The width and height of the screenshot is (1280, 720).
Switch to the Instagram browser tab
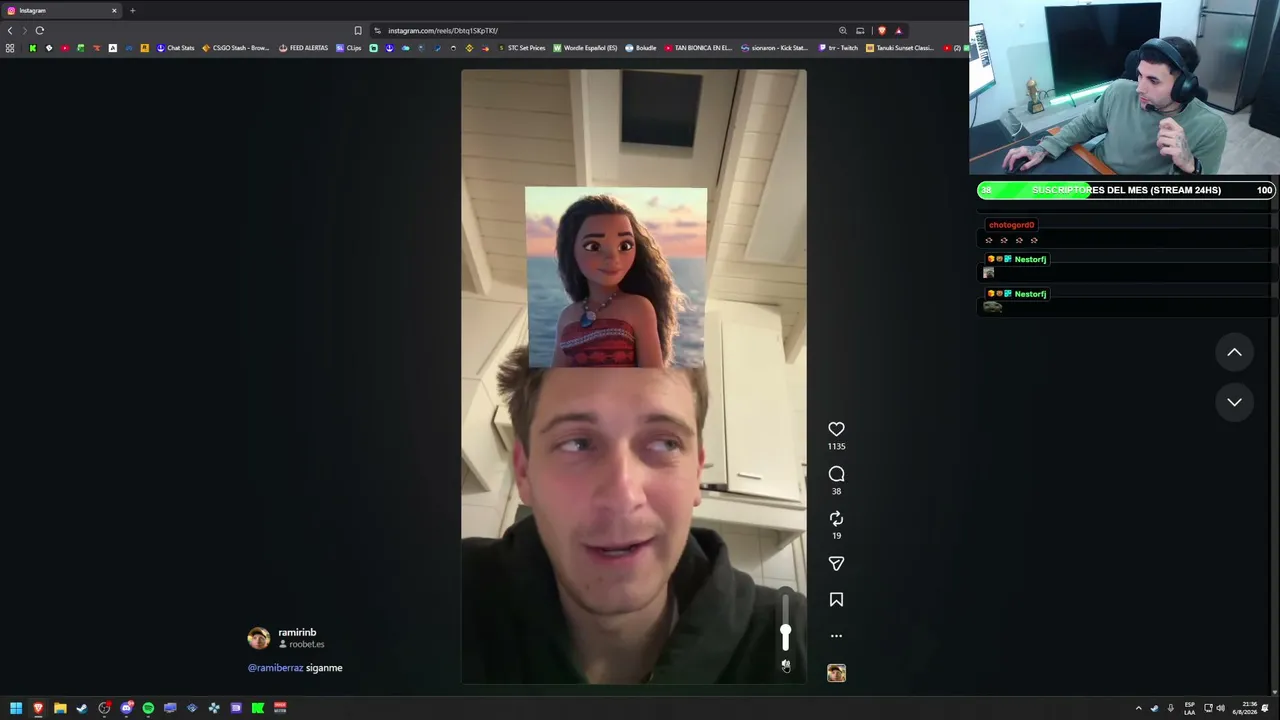coord(60,10)
